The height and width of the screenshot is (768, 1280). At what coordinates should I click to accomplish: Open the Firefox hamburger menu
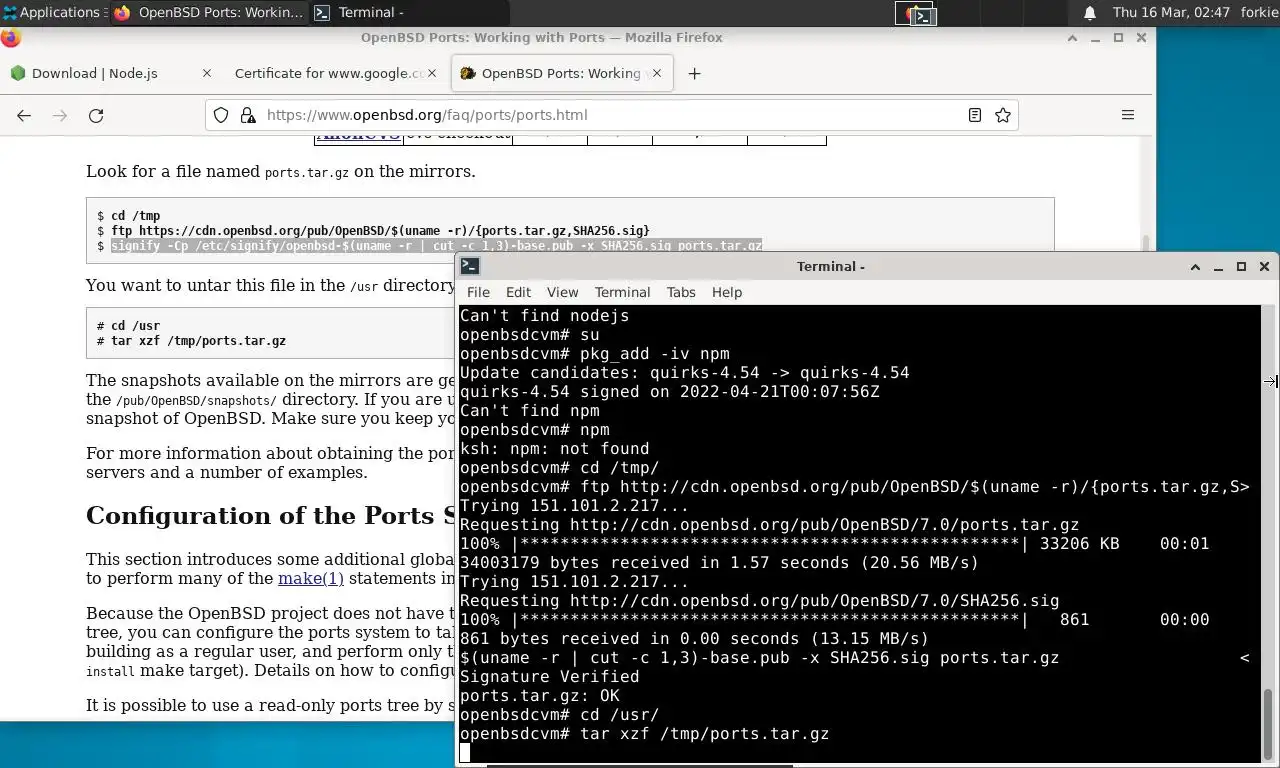coord(1128,115)
